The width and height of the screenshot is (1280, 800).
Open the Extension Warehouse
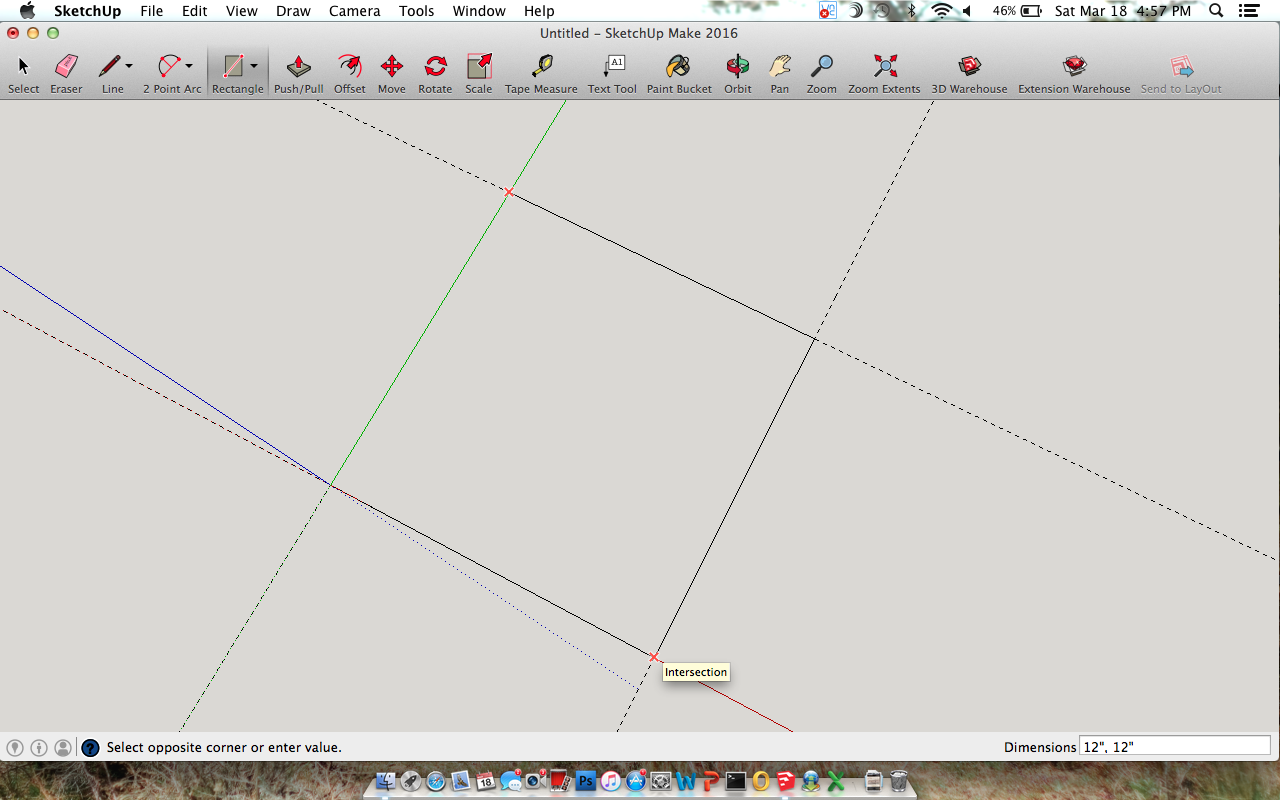coord(1074,74)
